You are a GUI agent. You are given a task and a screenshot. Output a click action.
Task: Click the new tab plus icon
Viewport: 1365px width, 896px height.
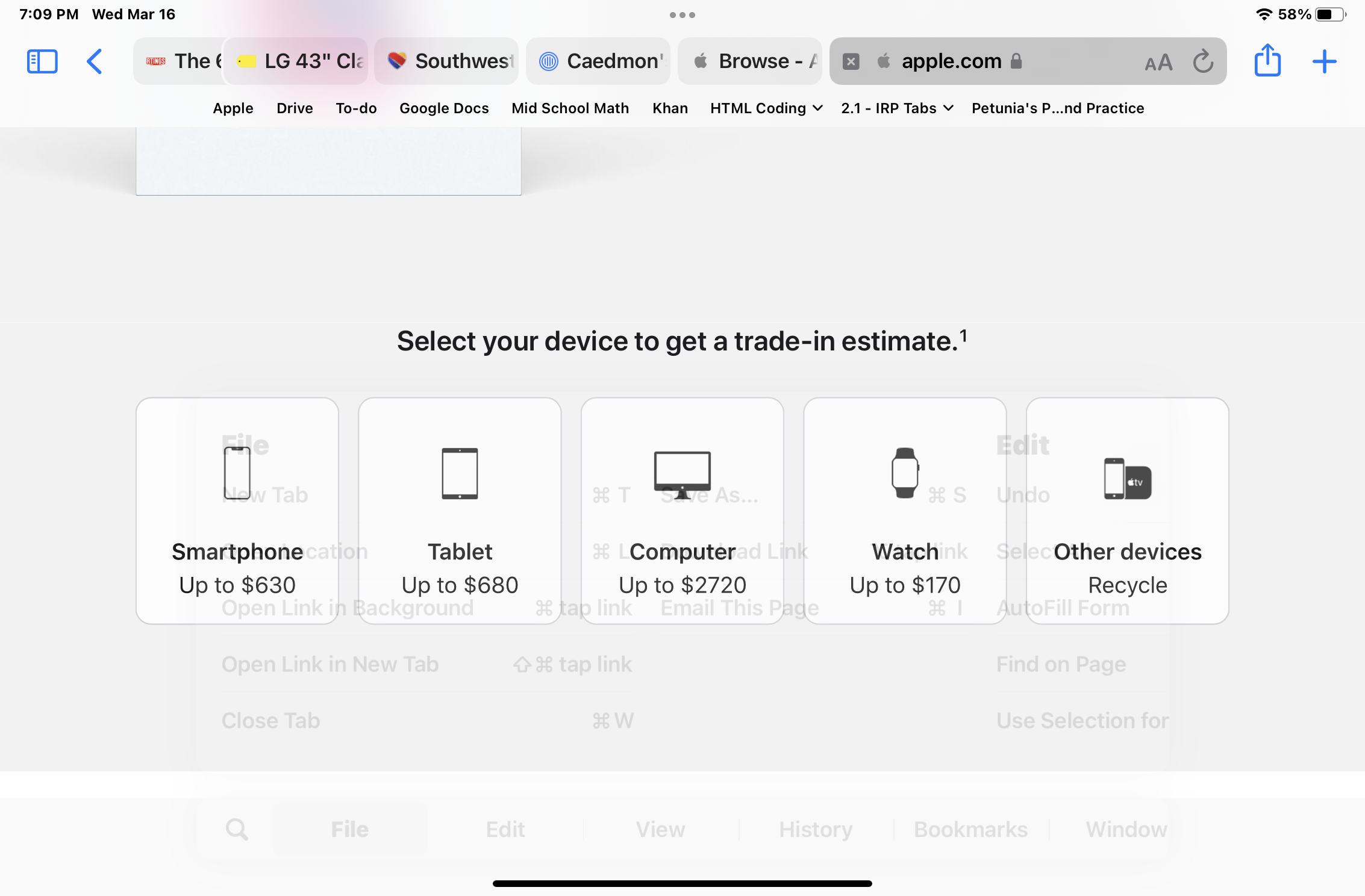pyautogui.click(x=1325, y=61)
